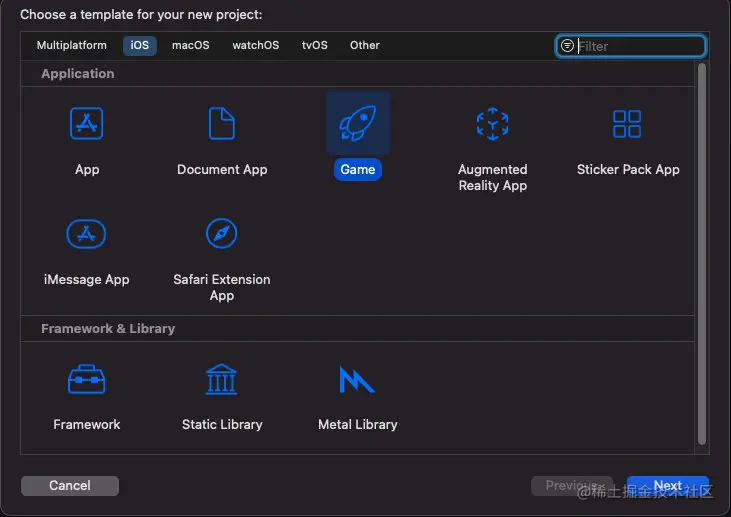Click the "Framework" template label under the toolbox
The width and height of the screenshot is (731, 517).
pos(87,424)
